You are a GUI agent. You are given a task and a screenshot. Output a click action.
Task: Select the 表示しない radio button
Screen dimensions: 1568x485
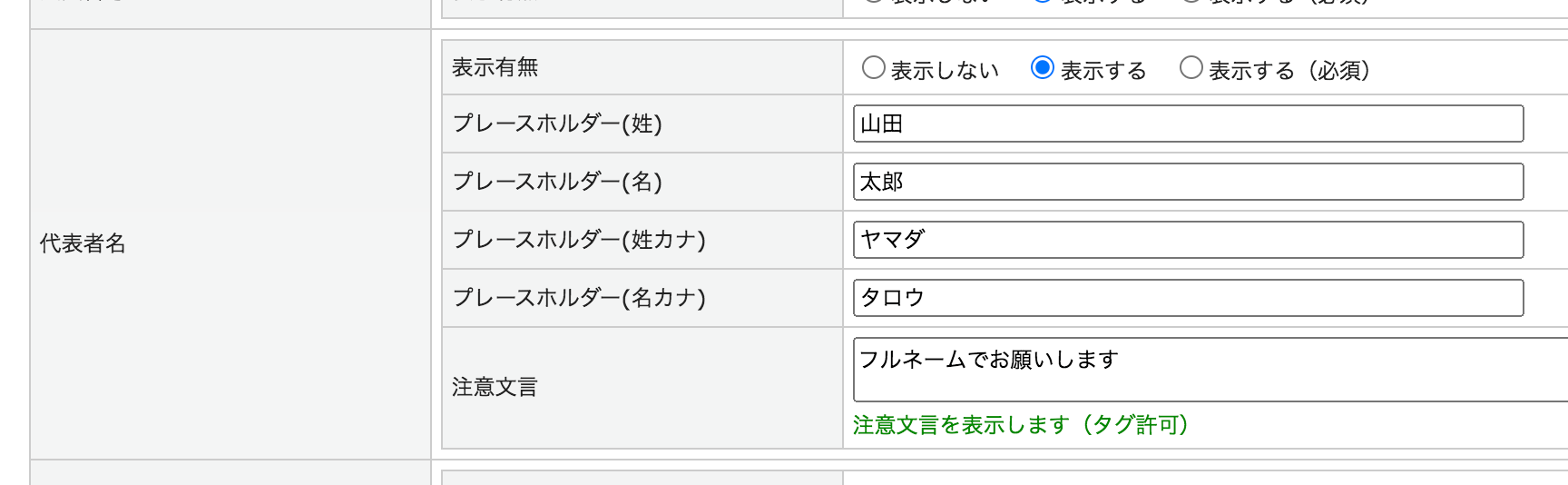(x=873, y=68)
